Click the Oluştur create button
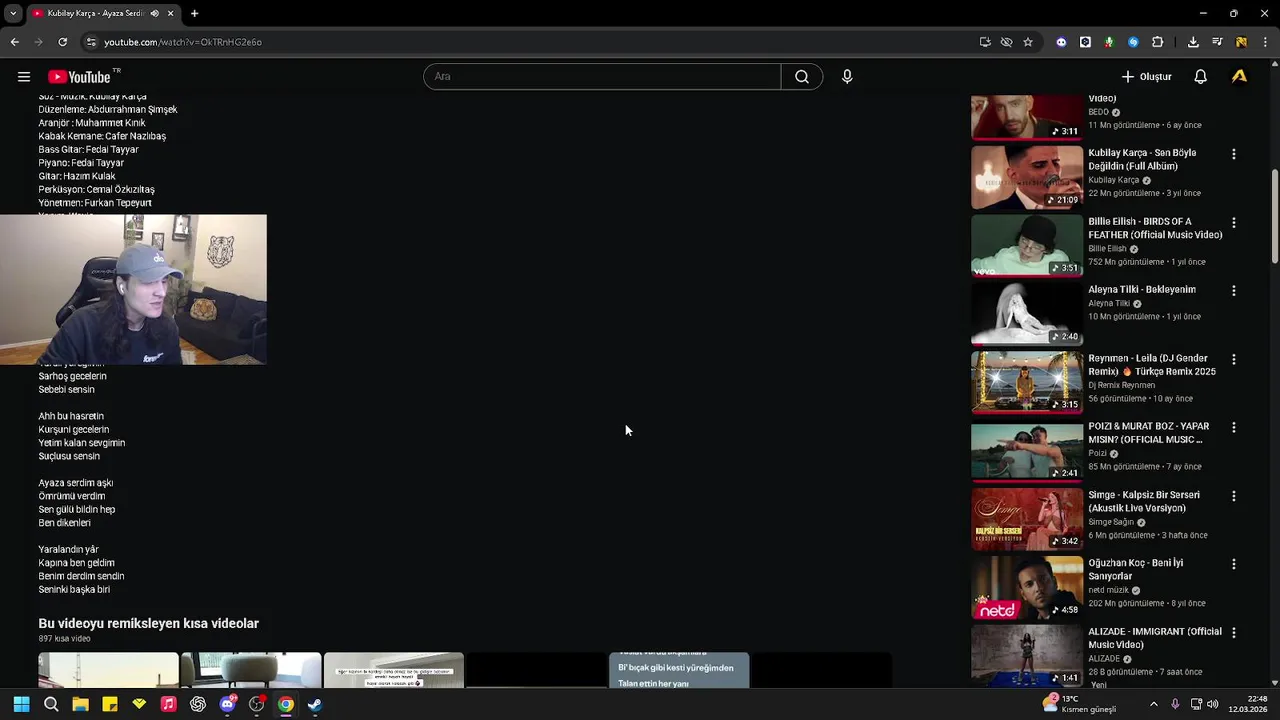Image resolution: width=1280 pixels, height=720 pixels. (x=1146, y=77)
